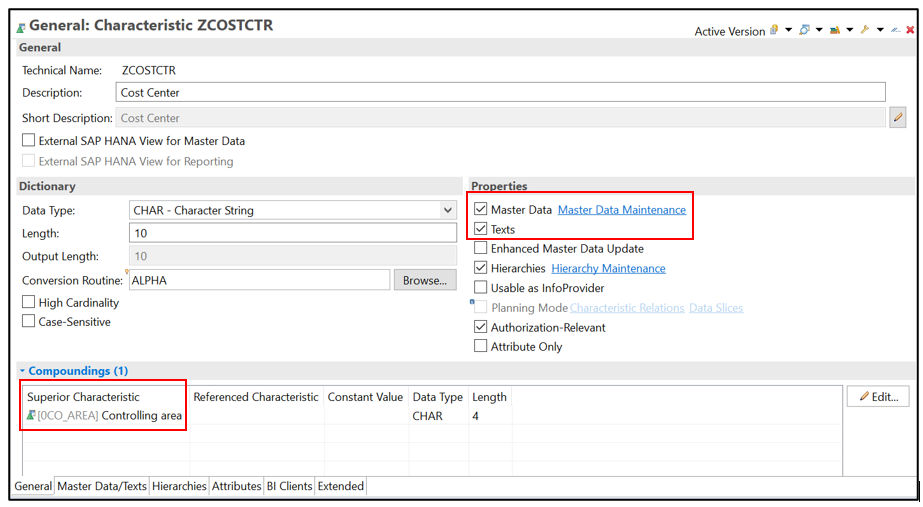
Task: Open the Master Data Maintenance link
Action: [x=622, y=210]
